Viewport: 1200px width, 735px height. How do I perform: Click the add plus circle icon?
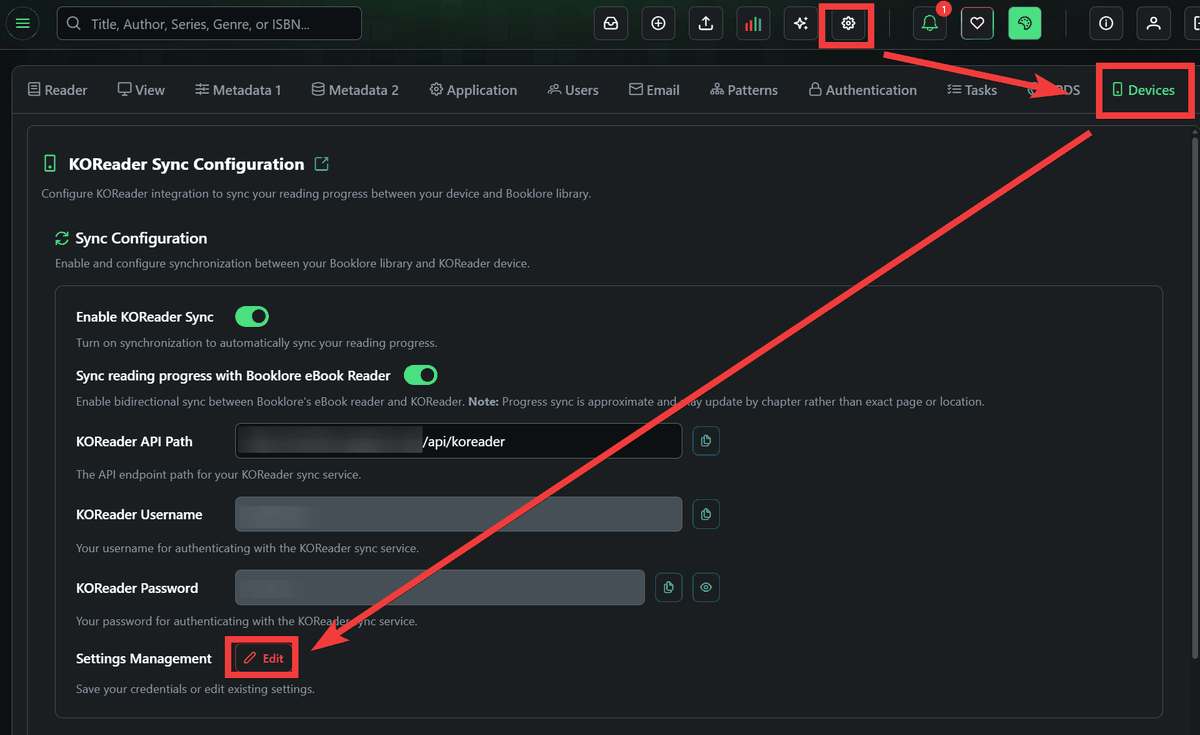[x=658, y=23]
